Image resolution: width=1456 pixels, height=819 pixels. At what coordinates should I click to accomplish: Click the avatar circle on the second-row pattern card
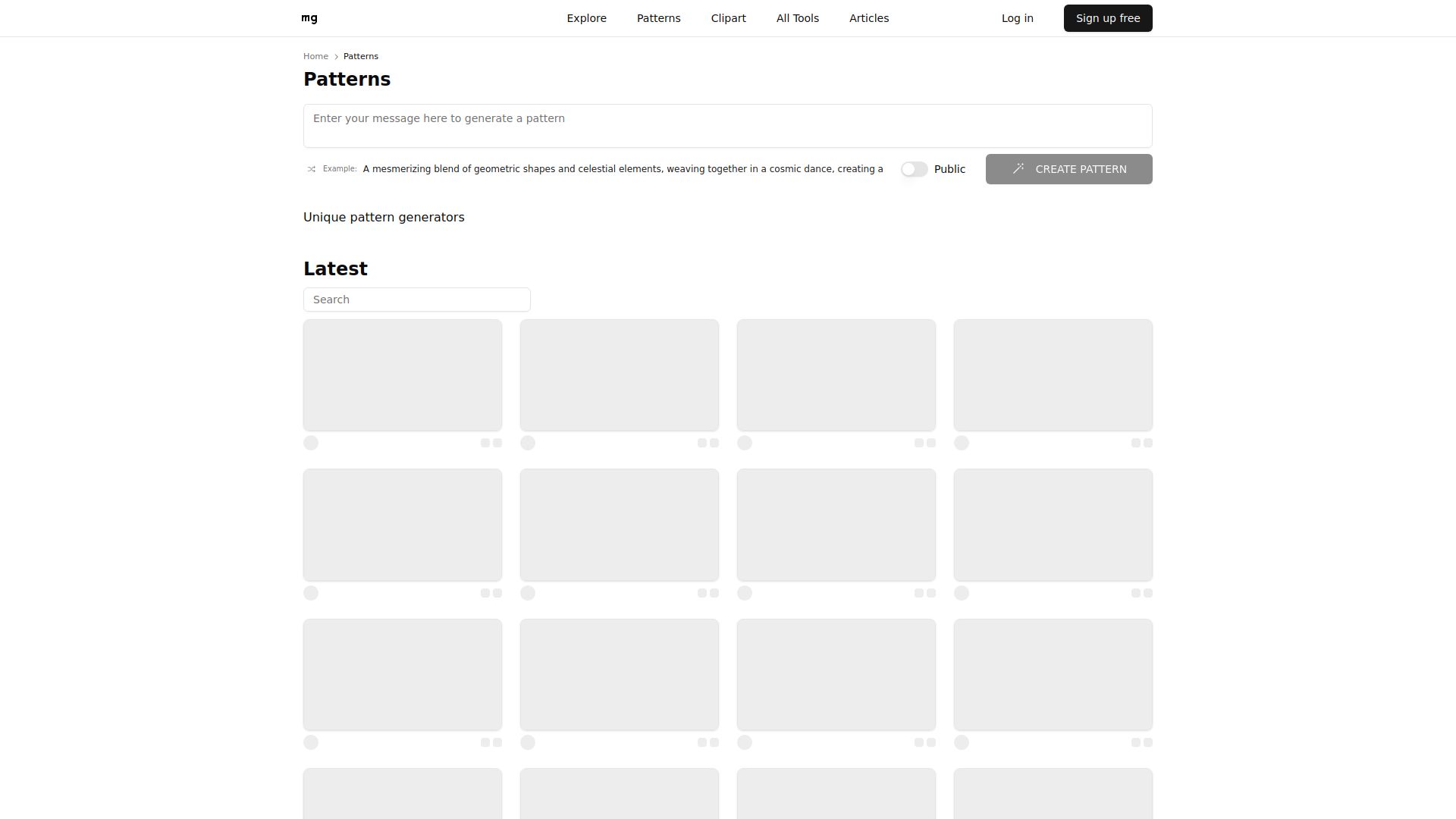[x=311, y=593]
